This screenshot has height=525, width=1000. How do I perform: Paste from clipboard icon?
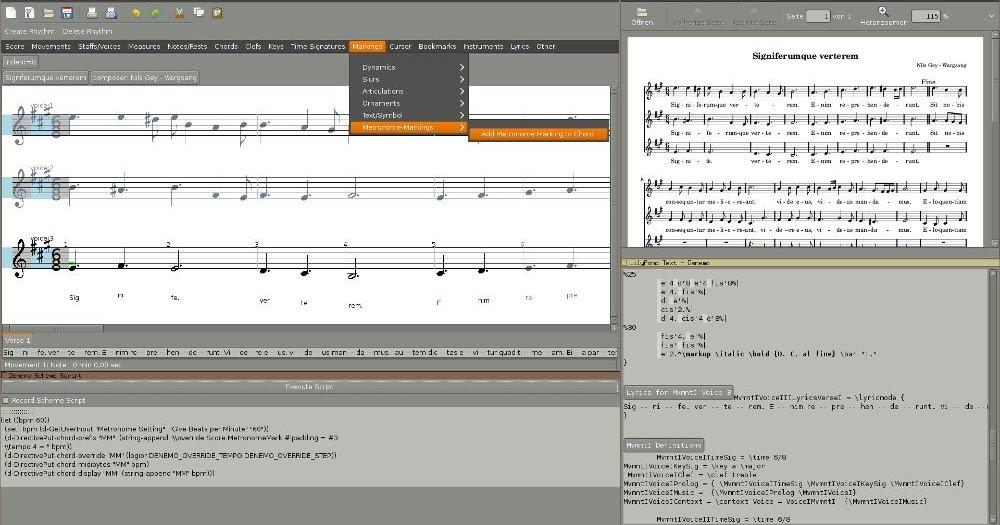(x=217, y=13)
